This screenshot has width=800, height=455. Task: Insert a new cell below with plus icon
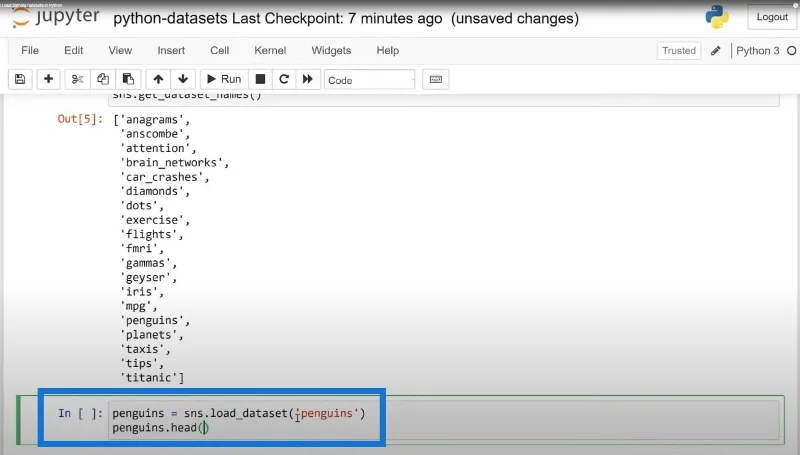pos(48,79)
